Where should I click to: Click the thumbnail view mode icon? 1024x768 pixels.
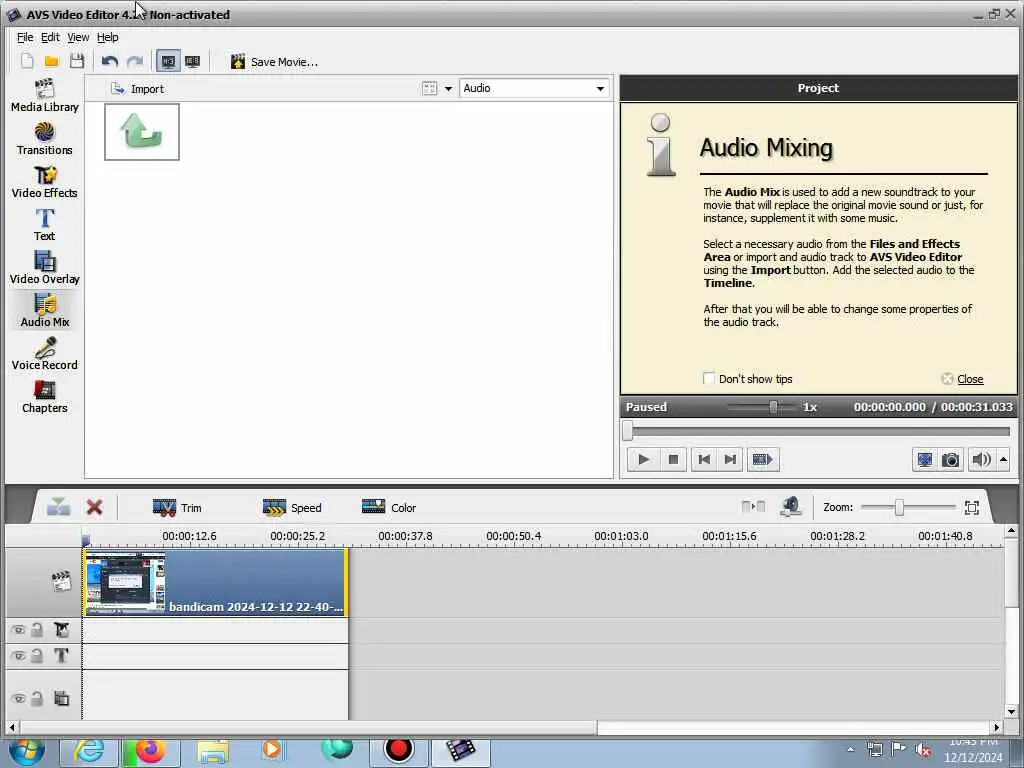429,89
